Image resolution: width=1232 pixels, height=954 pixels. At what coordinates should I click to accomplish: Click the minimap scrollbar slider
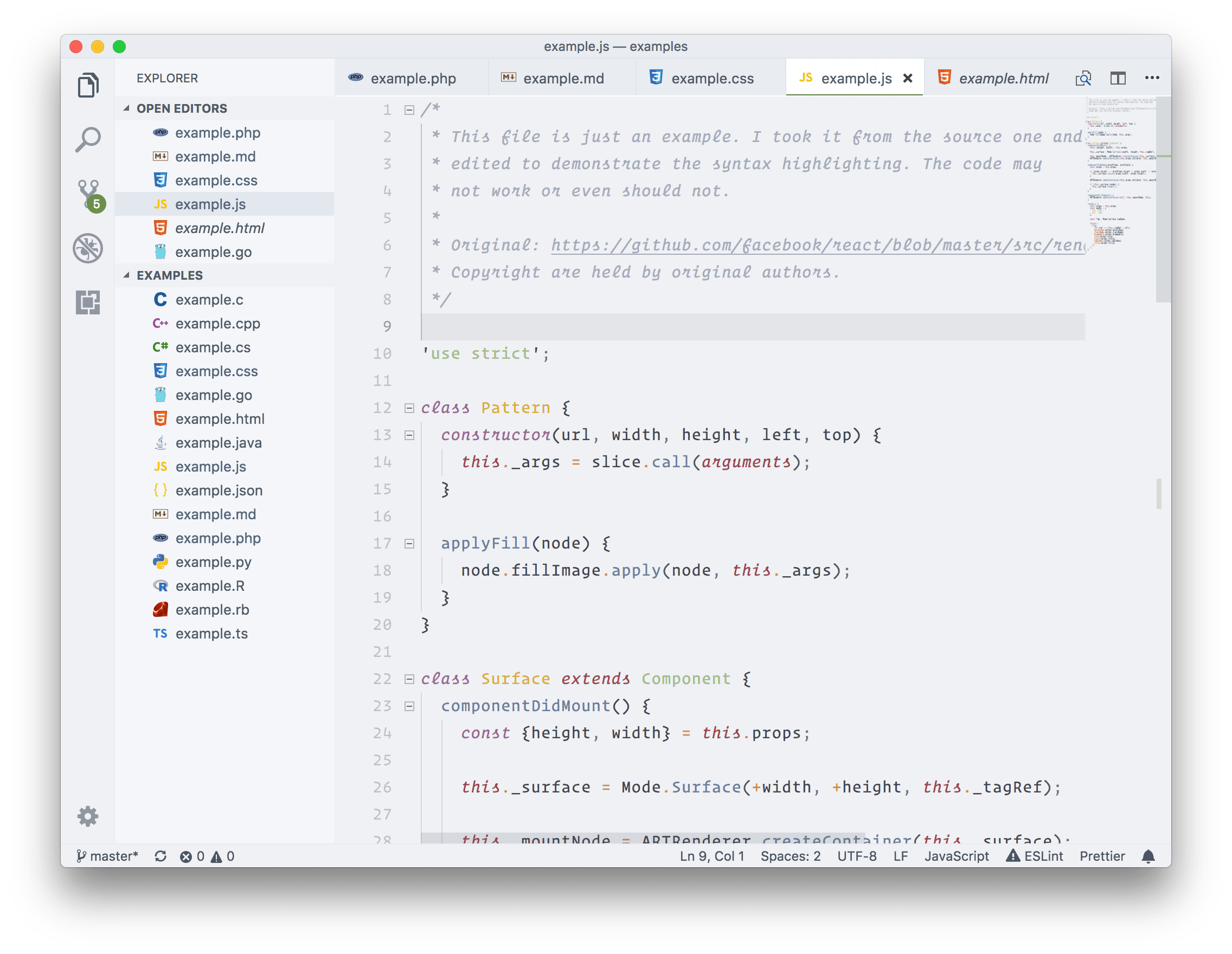pyautogui.click(x=1163, y=200)
